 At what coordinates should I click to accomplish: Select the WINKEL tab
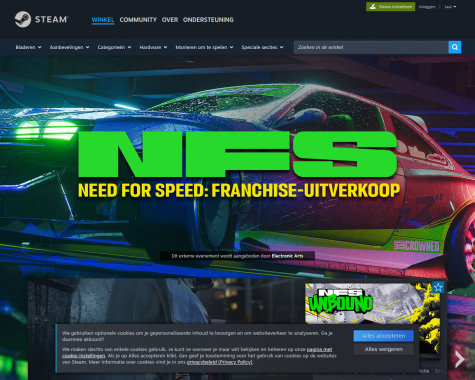click(x=103, y=20)
